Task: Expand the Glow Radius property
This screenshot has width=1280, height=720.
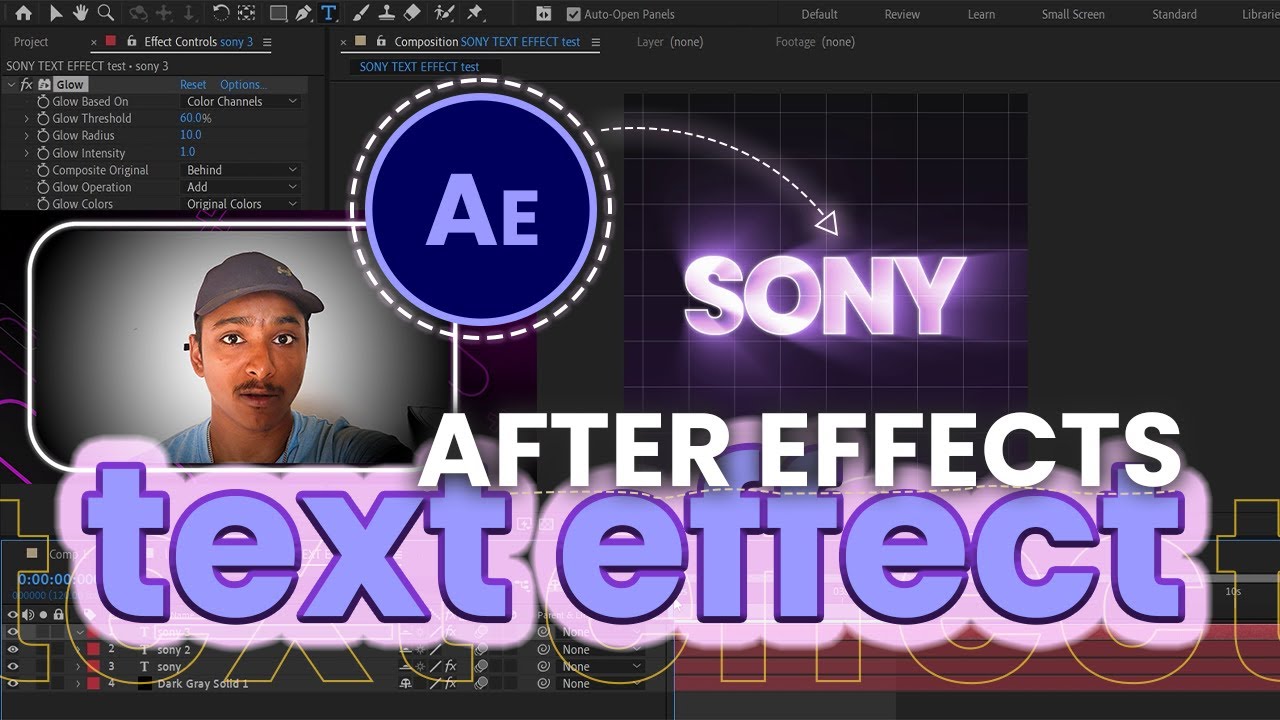Action: [27, 136]
